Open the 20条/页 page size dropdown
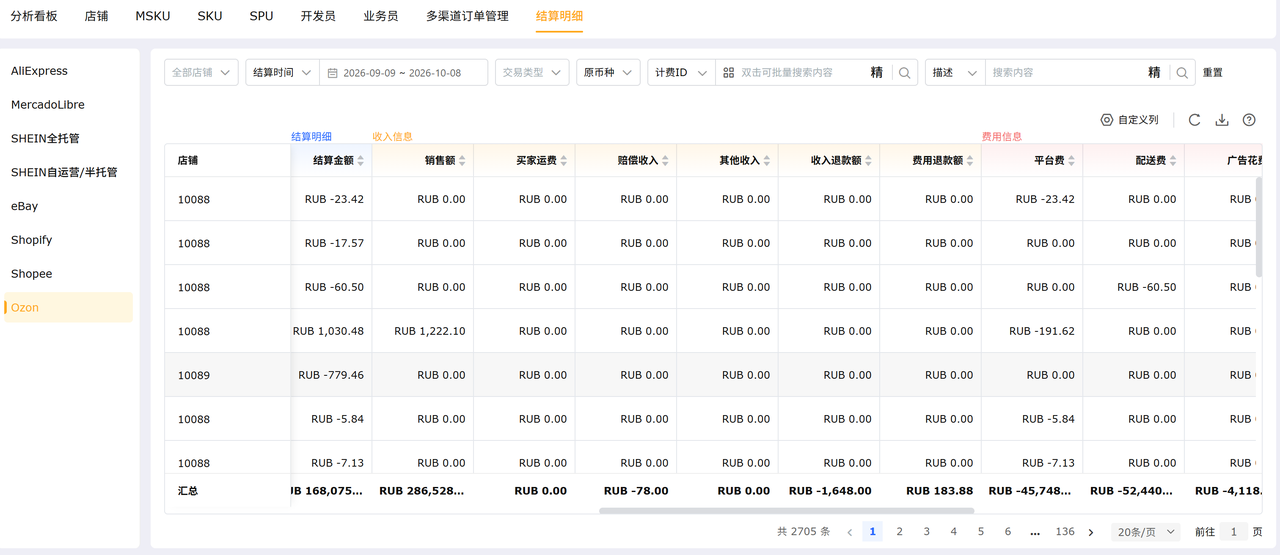Image resolution: width=1280 pixels, height=555 pixels. (x=1145, y=532)
